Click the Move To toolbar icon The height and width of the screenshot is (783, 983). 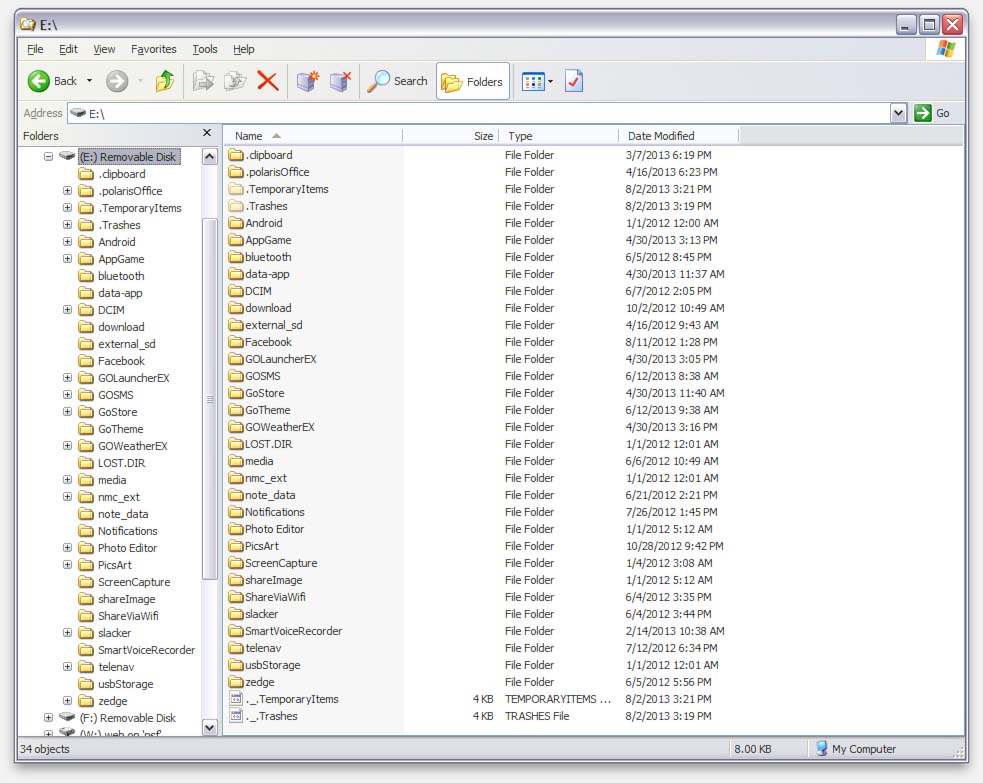pyautogui.click(x=202, y=81)
